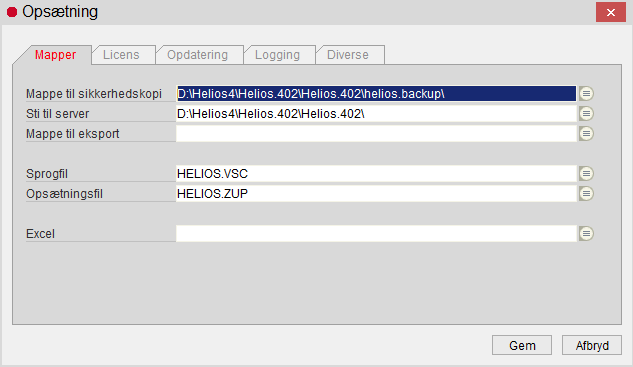Cancel with the Afbryd button
Image resolution: width=633 pixels, height=367 pixels.
pyautogui.click(x=592, y=346)
